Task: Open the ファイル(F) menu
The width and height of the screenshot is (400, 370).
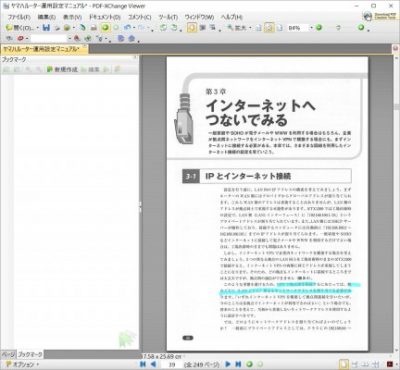Action: [x=19, y=17]
